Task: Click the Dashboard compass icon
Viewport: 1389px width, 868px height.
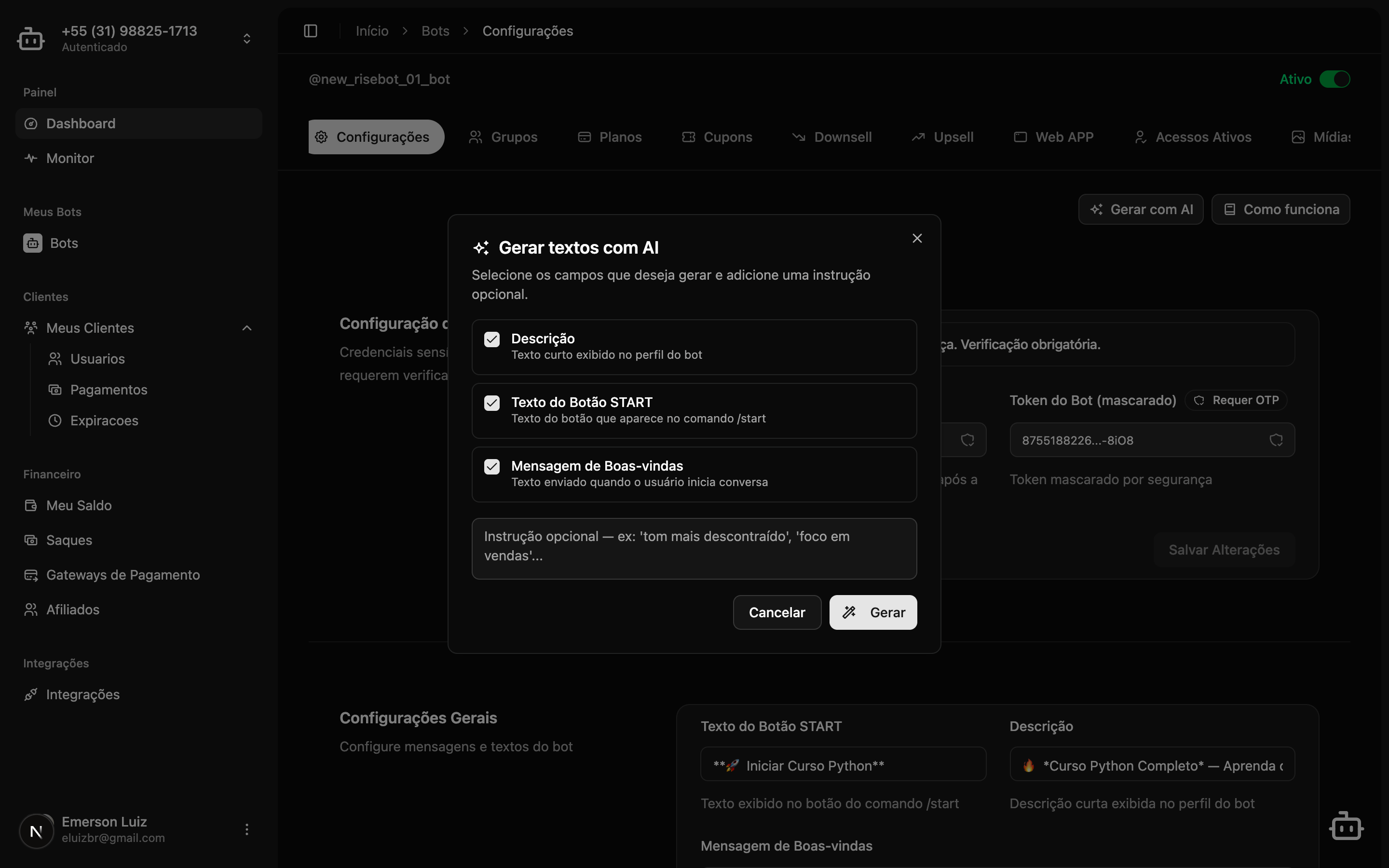Action: [31, 123]
